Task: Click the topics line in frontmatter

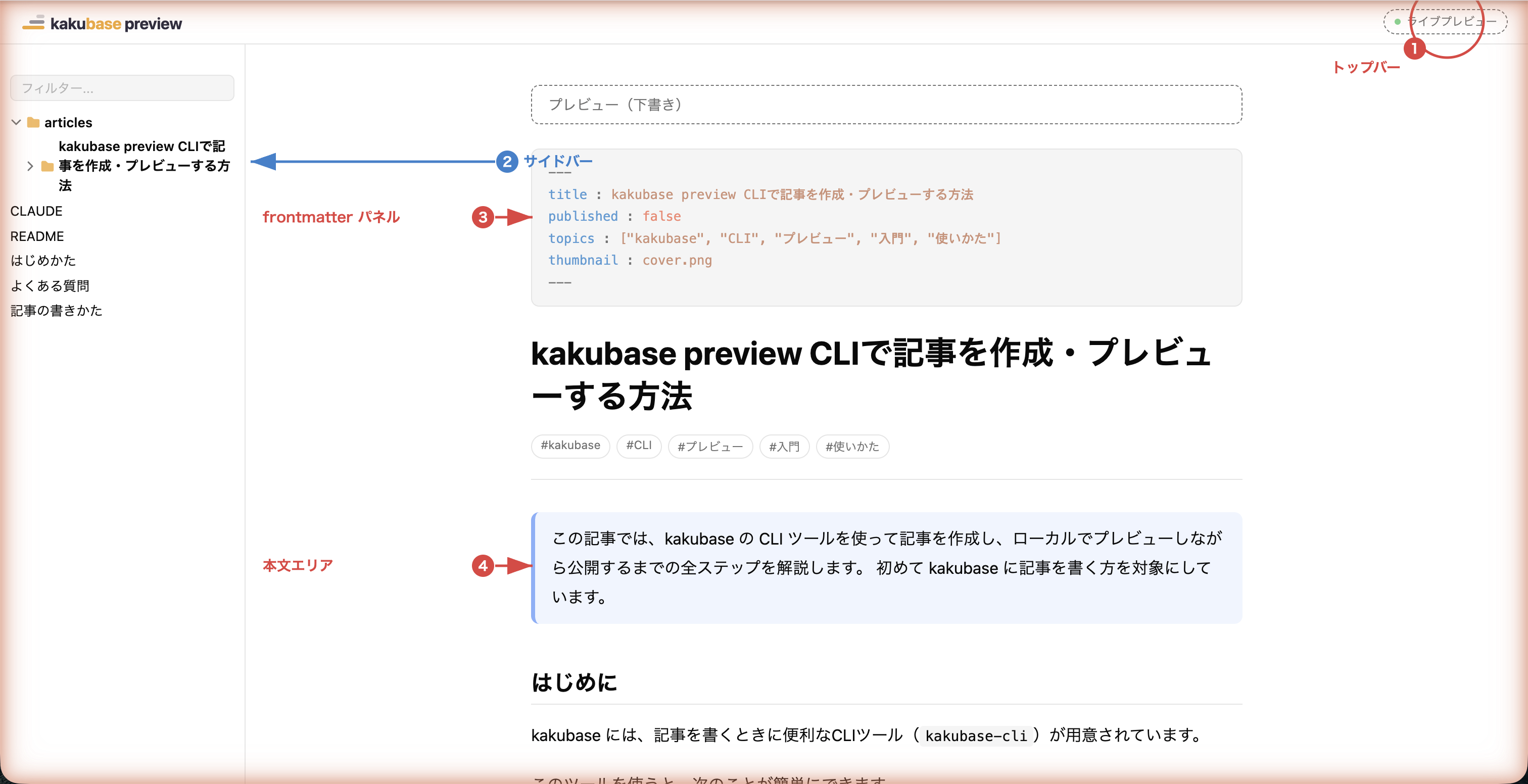Action: pos(775,238)
